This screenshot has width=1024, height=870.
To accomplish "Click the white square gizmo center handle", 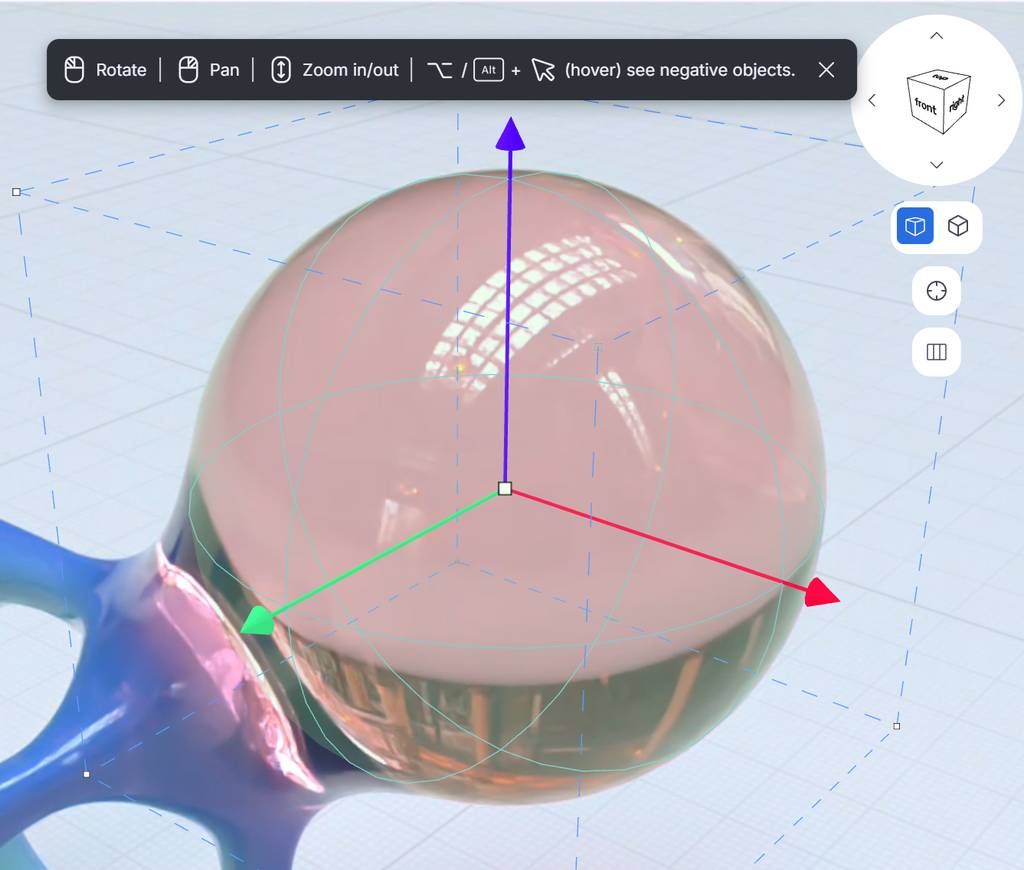I will tap(505, 489).
